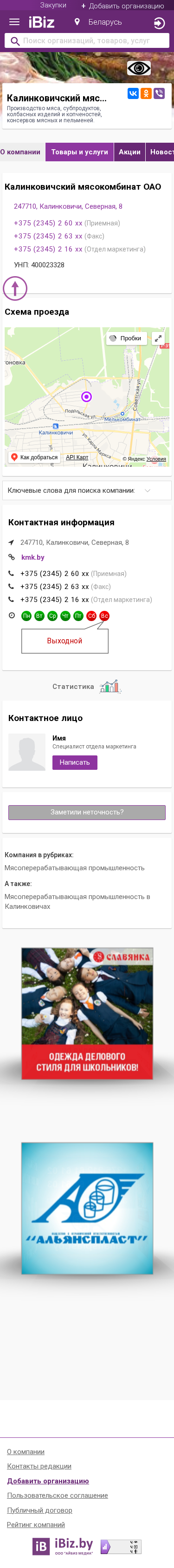The height and width of the screenshot is (1568, 174).
Task: Click the Viber share icon
Action: pos(160,93)
